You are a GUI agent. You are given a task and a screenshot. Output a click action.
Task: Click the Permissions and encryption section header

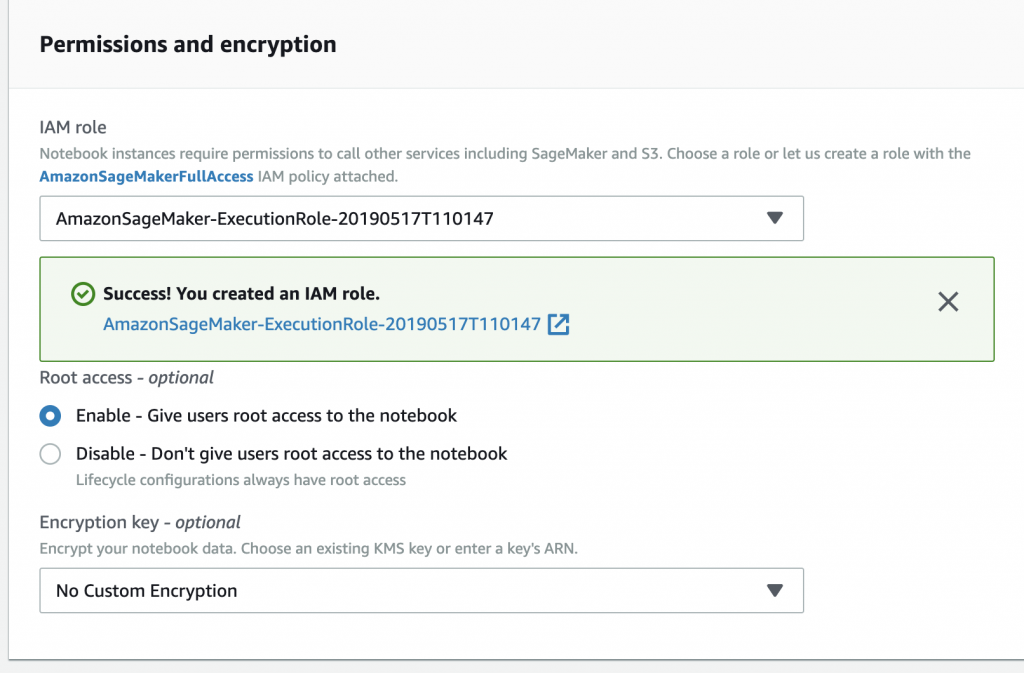point(188,44)
